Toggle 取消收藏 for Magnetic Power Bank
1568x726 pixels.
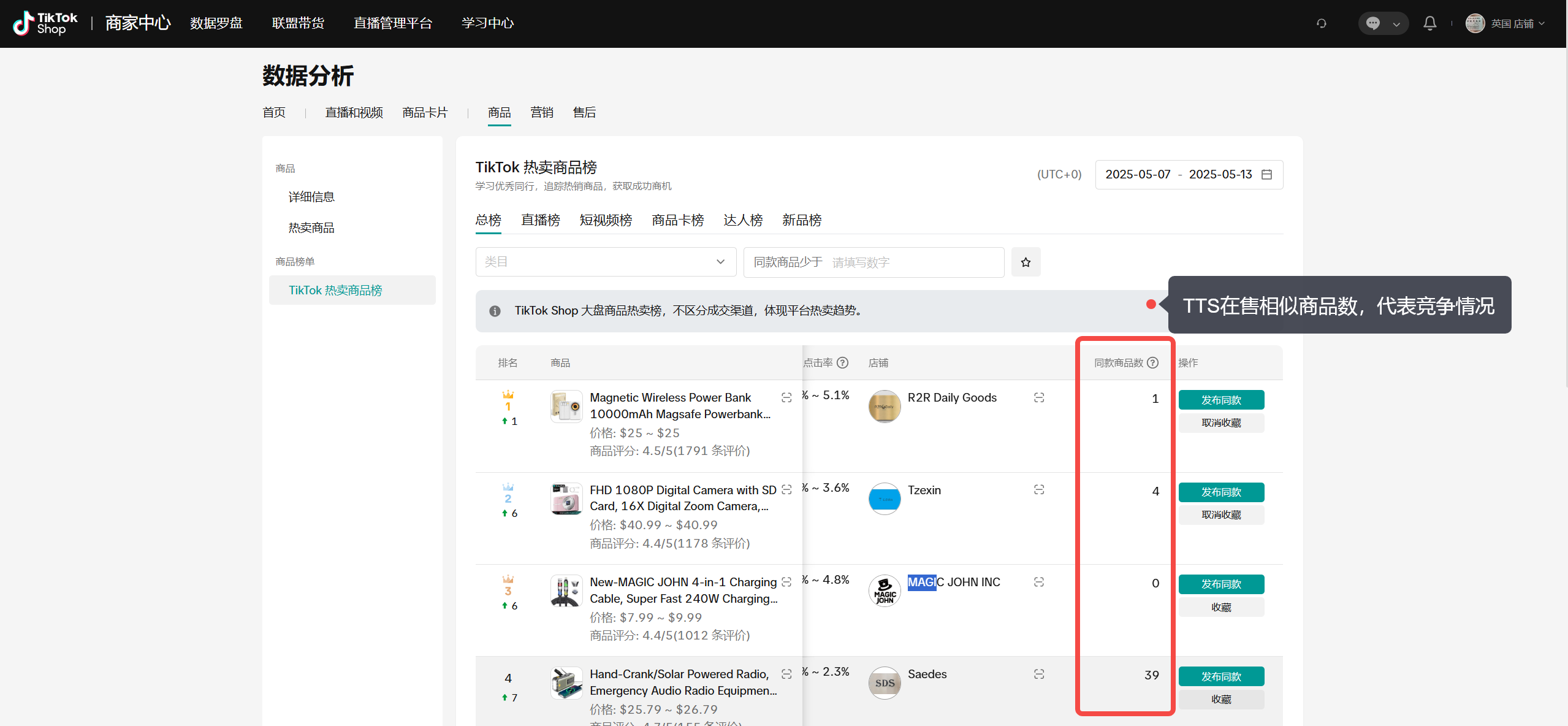tap(1220, 423)
